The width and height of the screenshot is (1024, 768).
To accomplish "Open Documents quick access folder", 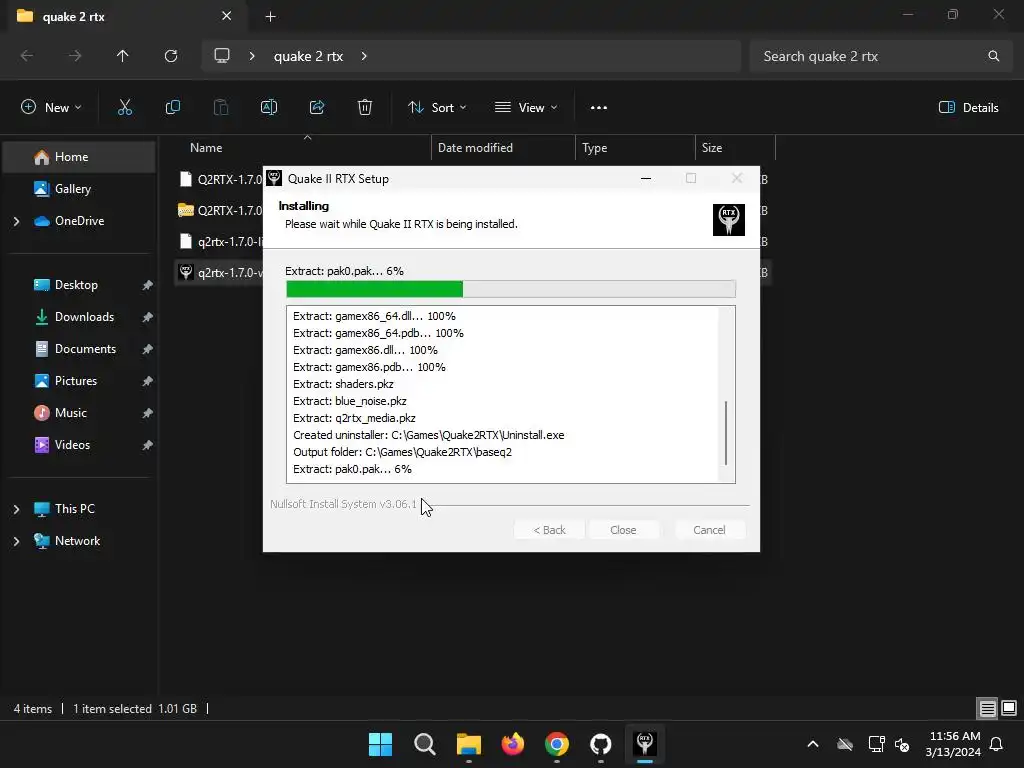I will click(x=79, y=349).
